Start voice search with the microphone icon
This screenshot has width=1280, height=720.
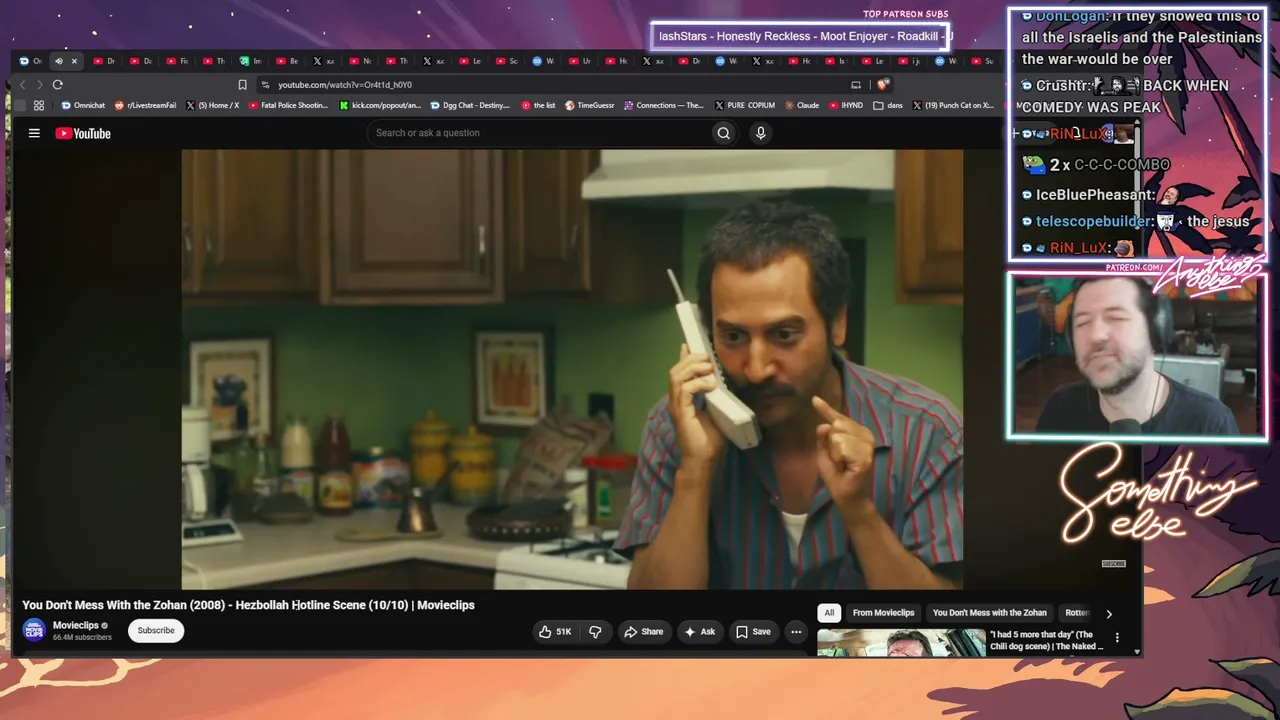[x=761, y=133]
